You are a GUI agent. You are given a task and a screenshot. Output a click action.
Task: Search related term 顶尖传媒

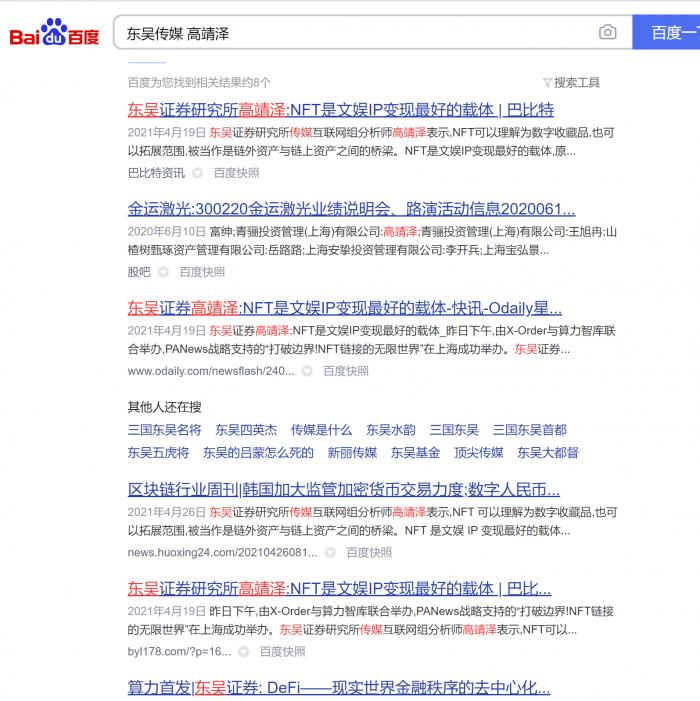[x=478, y=452]
